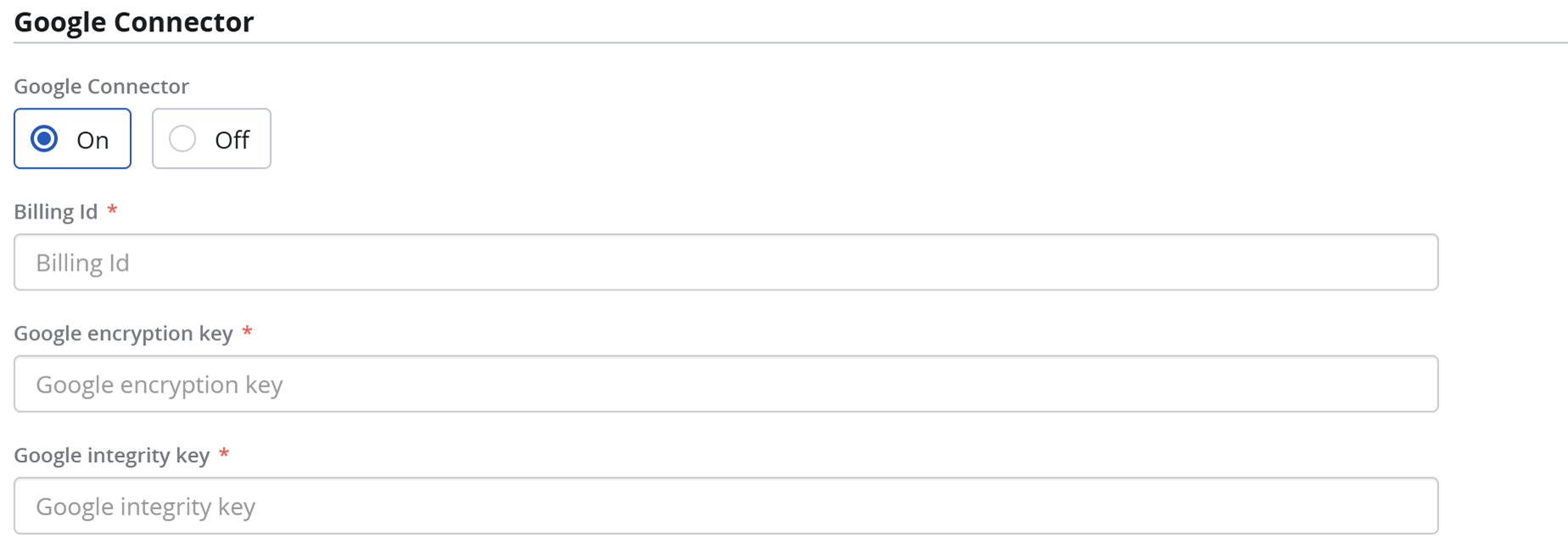Click the empty radio circle beside Off

coord(182,139)
